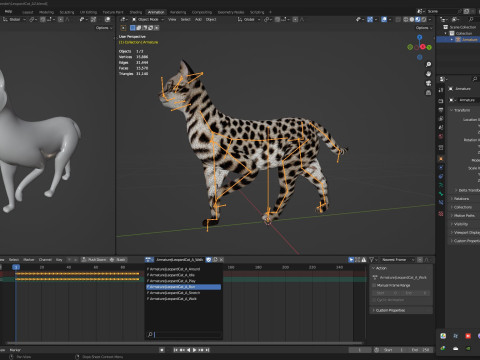Jump to the timeline end frame
480x360 pixels.
pos(207,350)
